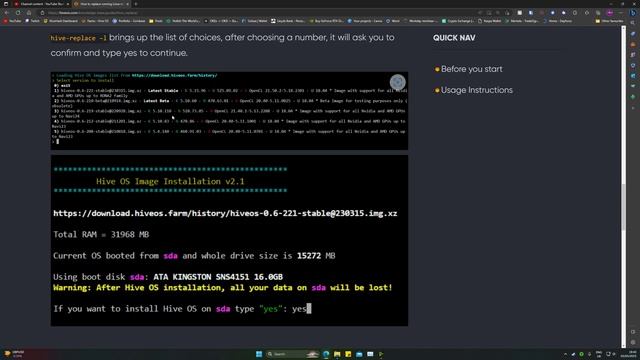Open the tab actions menu icon at top-left
Screen dimensions: 640x360
coord(6,4)
